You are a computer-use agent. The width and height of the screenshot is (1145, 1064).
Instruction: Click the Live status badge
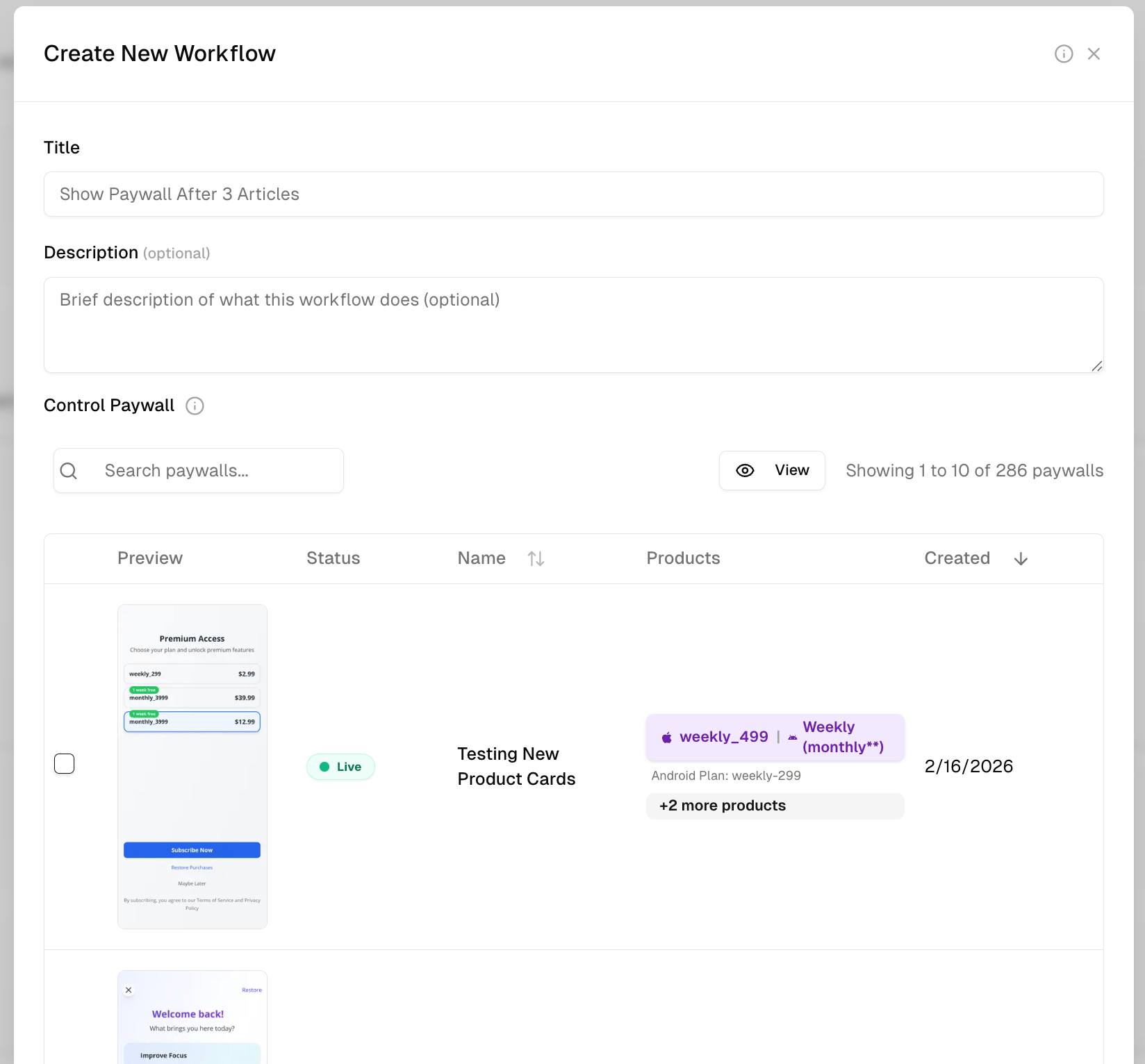tap(340, 767)
